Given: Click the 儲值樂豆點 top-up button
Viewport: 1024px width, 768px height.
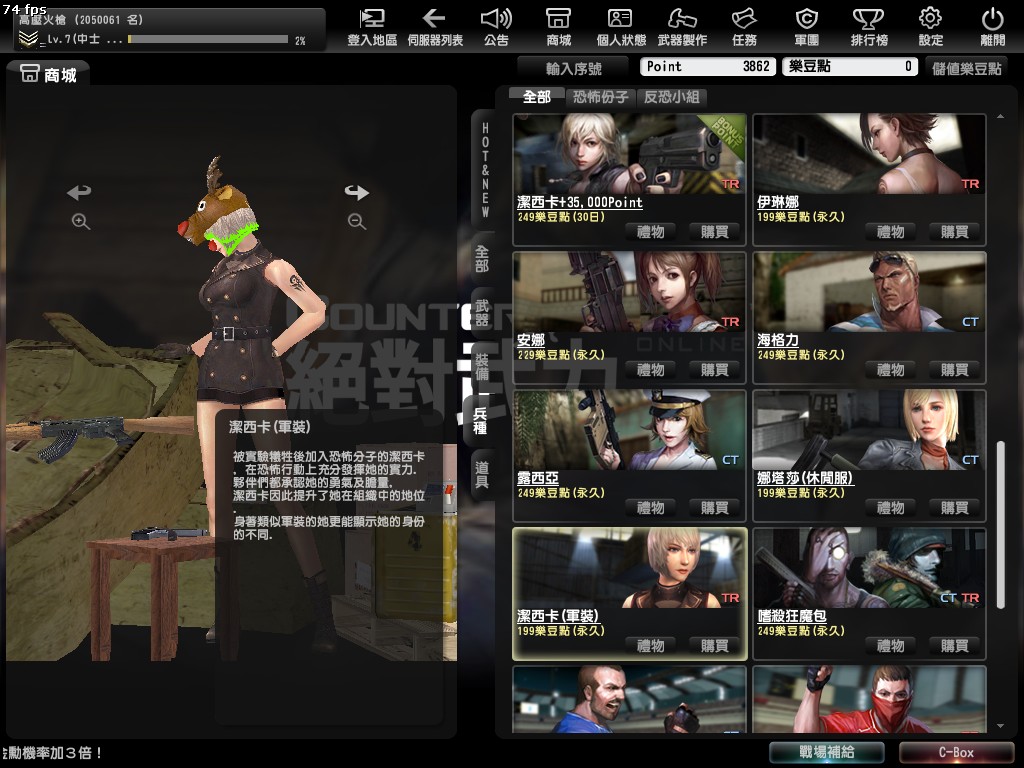Looking at the screenshot, I should click(967, 68).
